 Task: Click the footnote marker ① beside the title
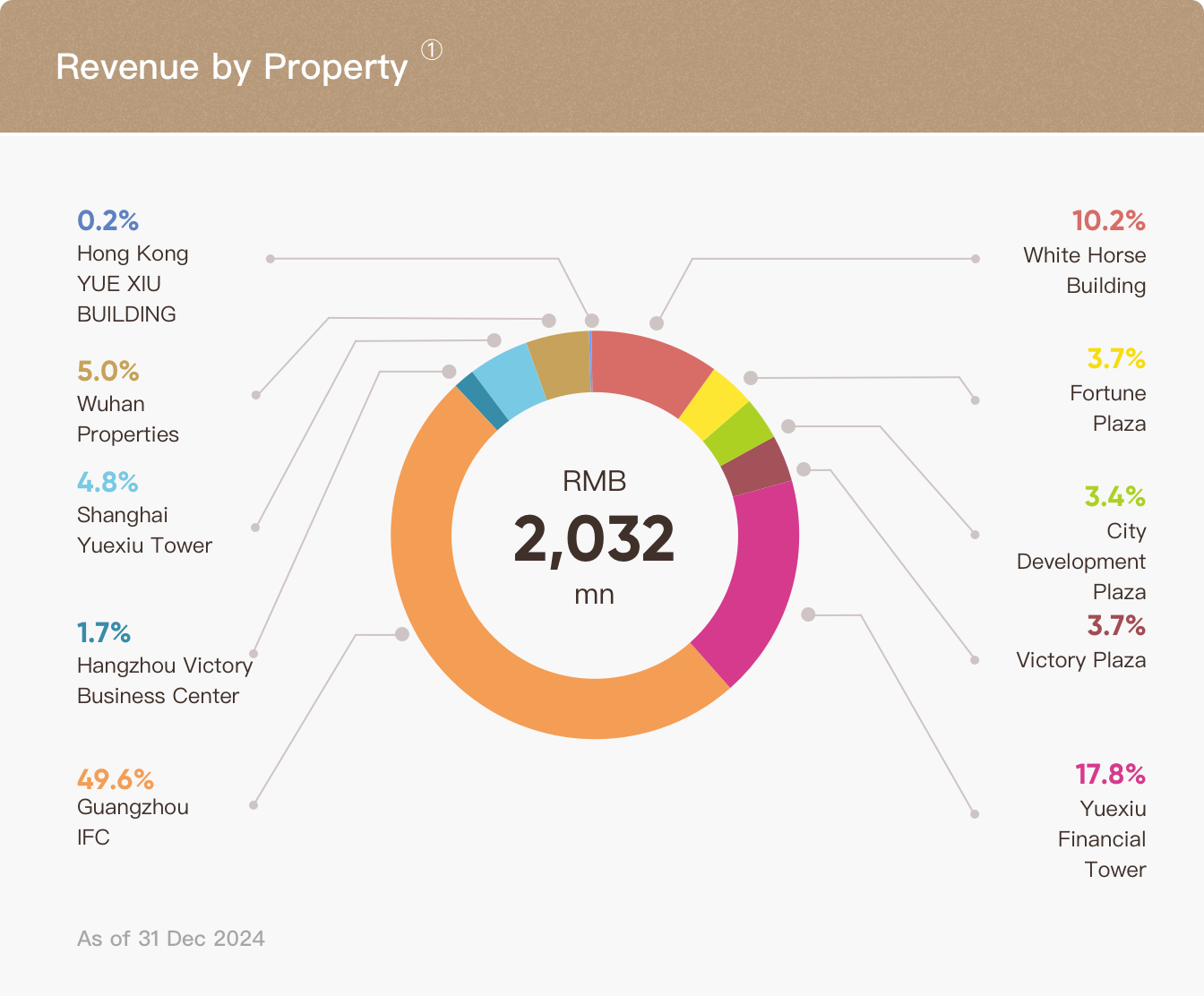431,50
